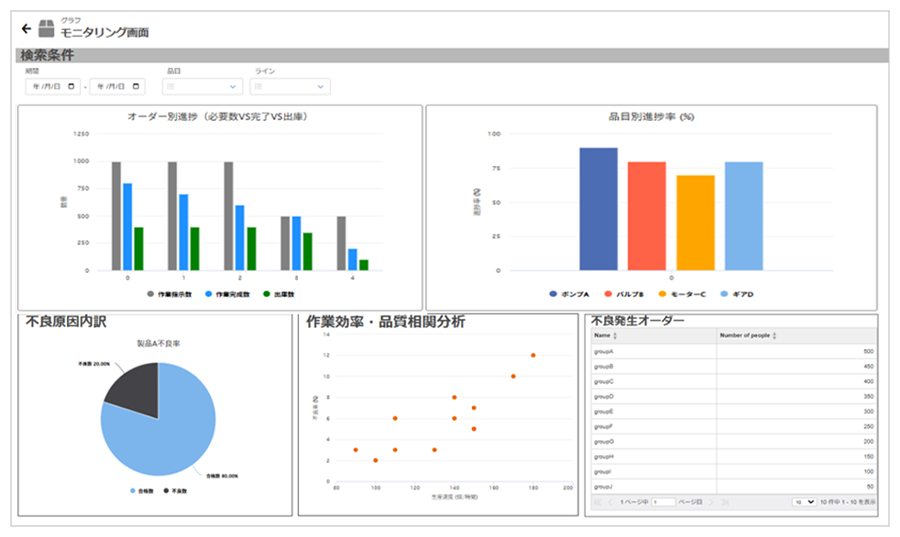Viewport: 900px width, 537px height.
Task: Open the start date calendar picker icon
Action: (72, 87)
